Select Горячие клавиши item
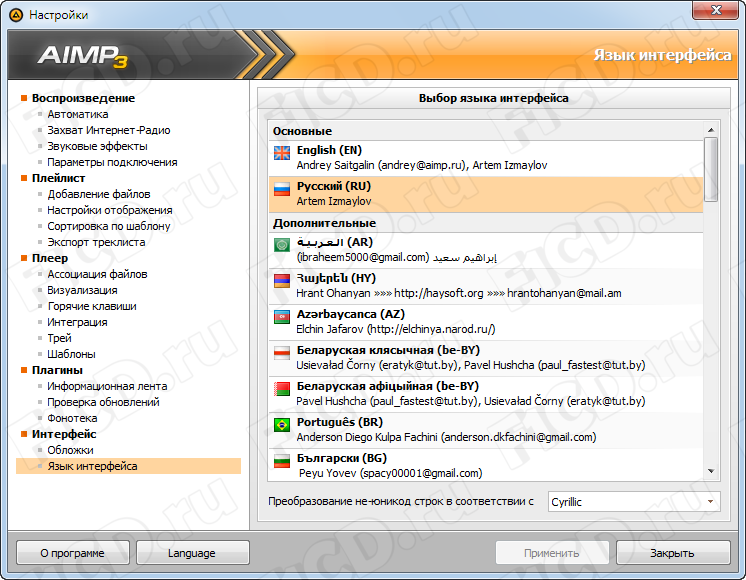 [92, 306]
